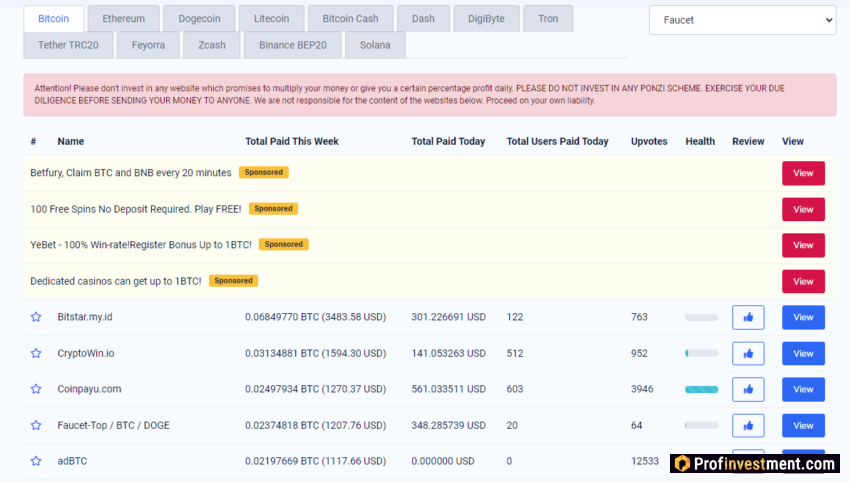Switch to the Bitcoin Cash tab
Viewport: 850px width, 483px height.
pyautogui.click(x=350, y=18)
